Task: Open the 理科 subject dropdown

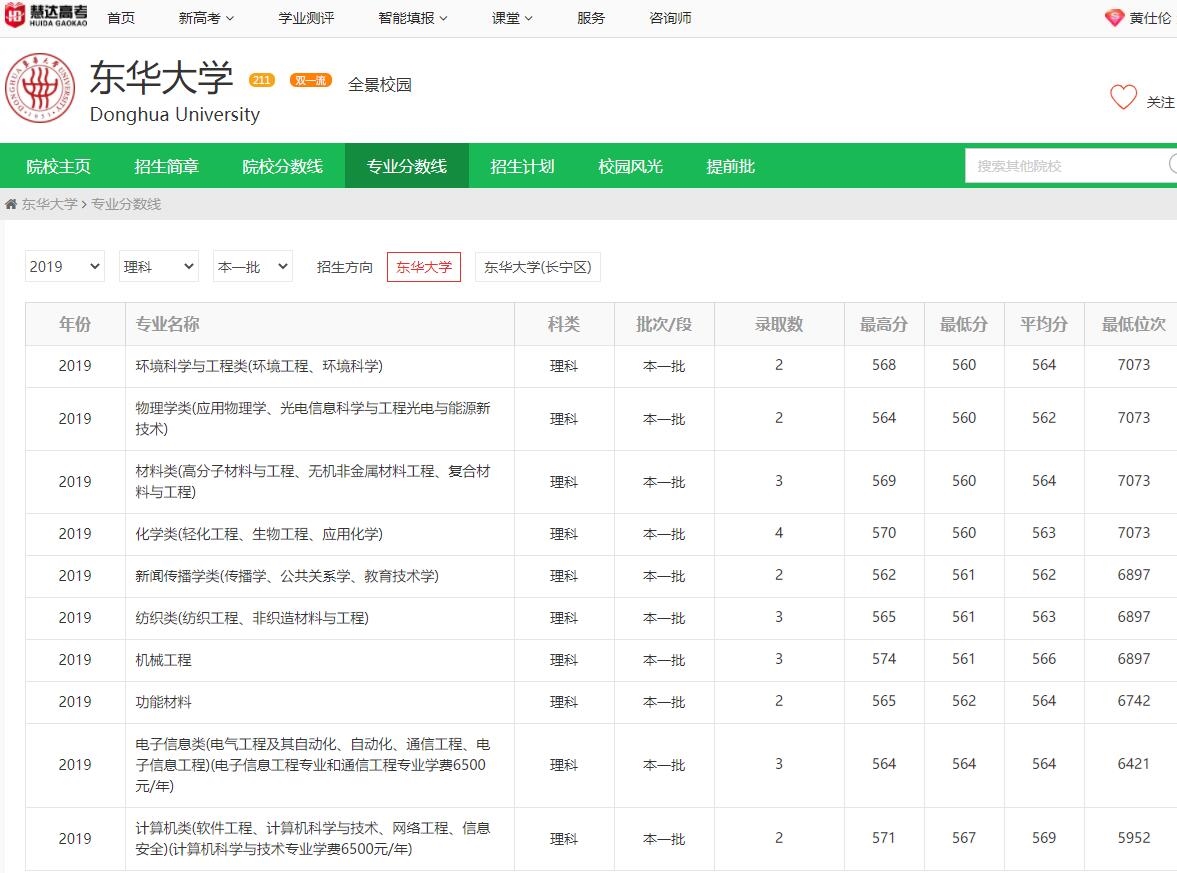Action: click(x=159, y=266)
